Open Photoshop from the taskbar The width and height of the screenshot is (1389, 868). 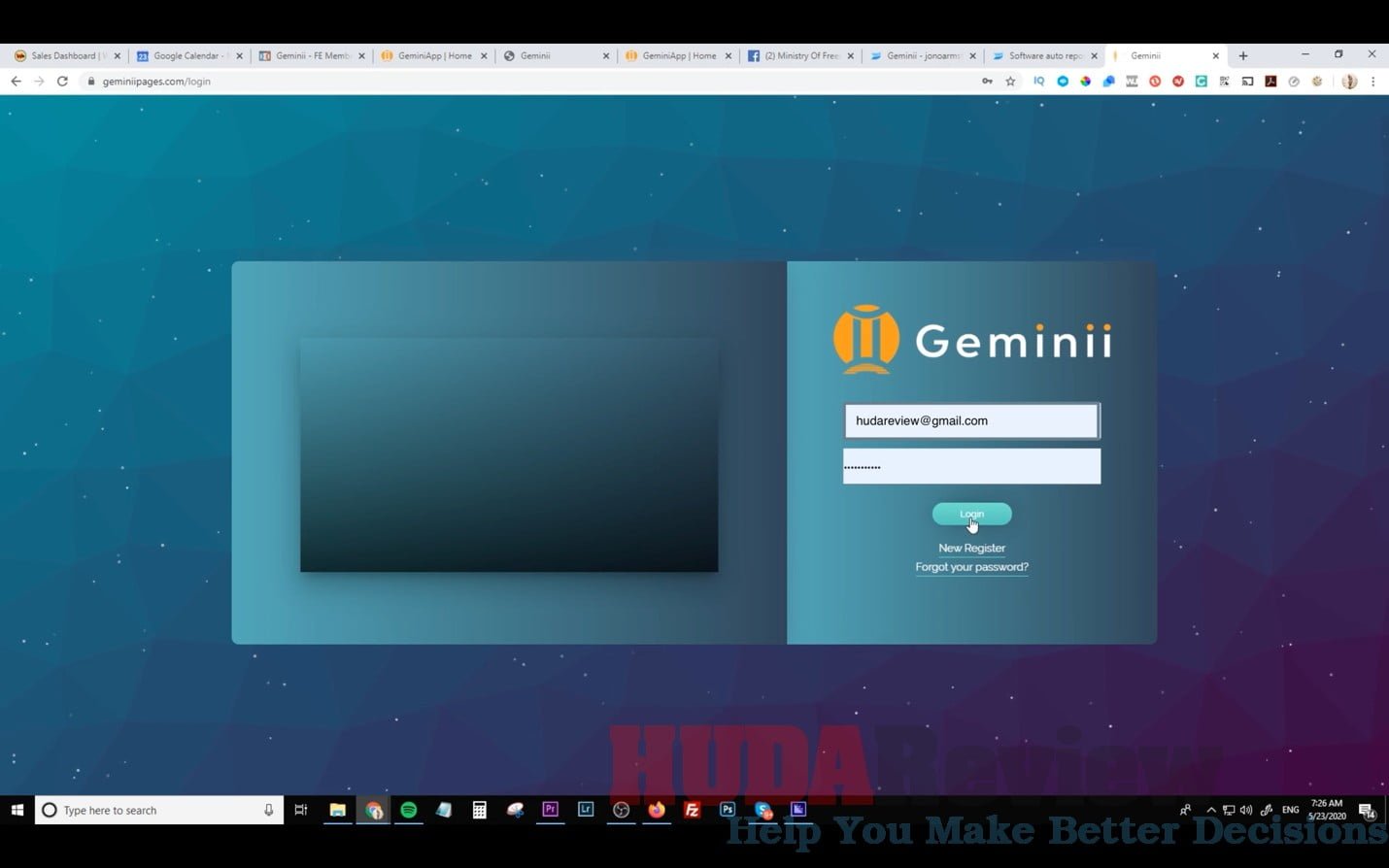click(728, 809)
